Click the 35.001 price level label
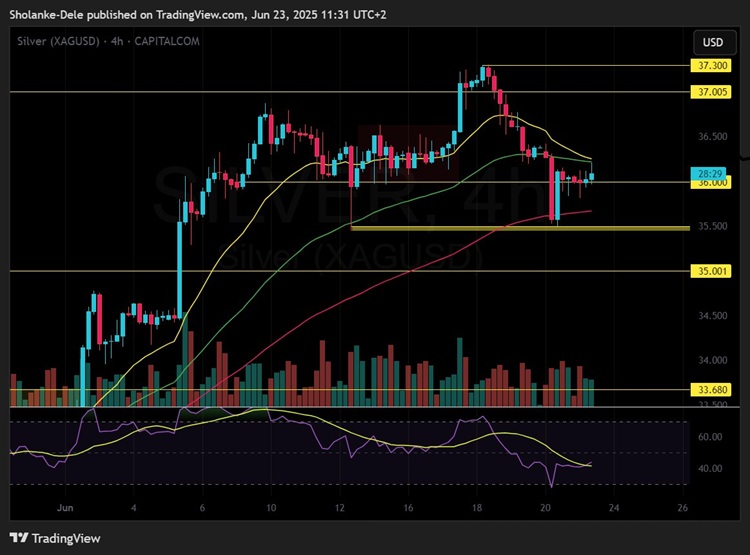 coord(711,271)
